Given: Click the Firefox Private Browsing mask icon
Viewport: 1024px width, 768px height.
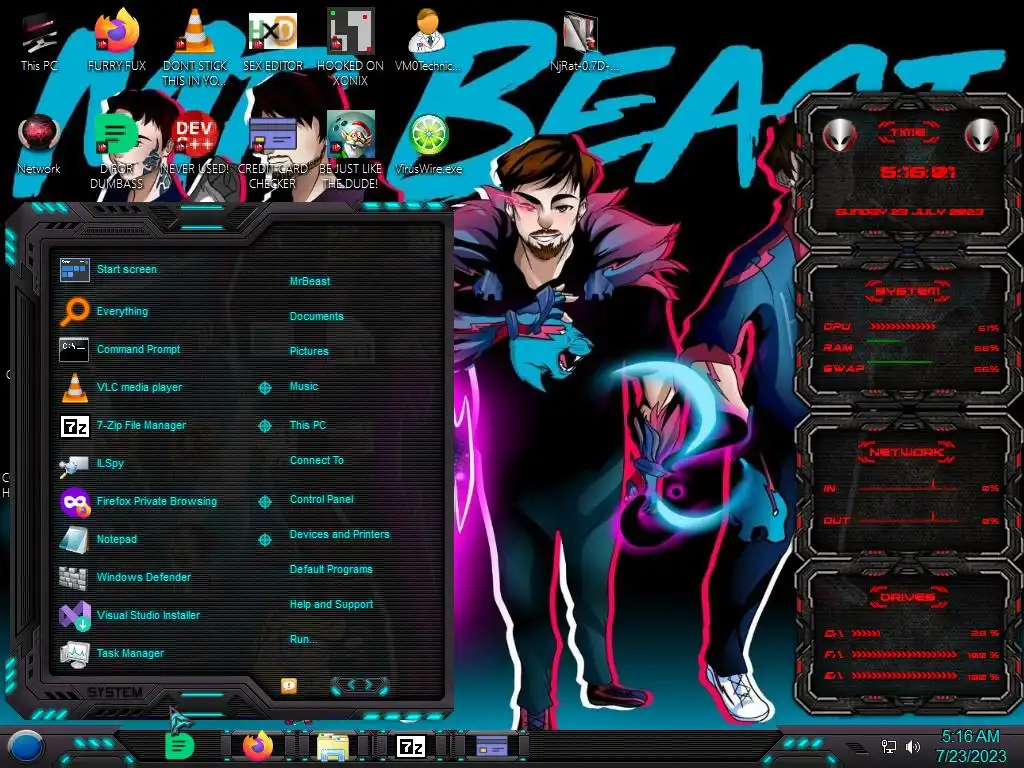Looking at the screenshot, I should [75, 502].
